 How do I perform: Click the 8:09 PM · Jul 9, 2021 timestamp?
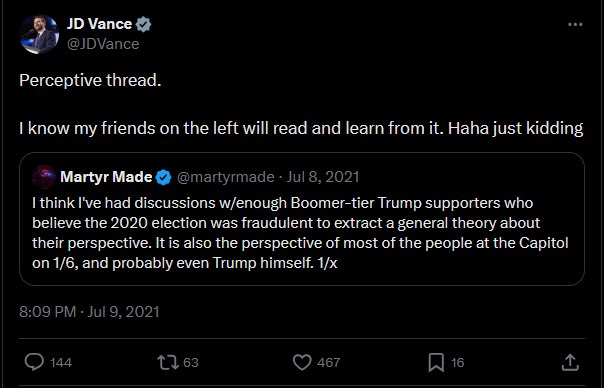[89, 312]
